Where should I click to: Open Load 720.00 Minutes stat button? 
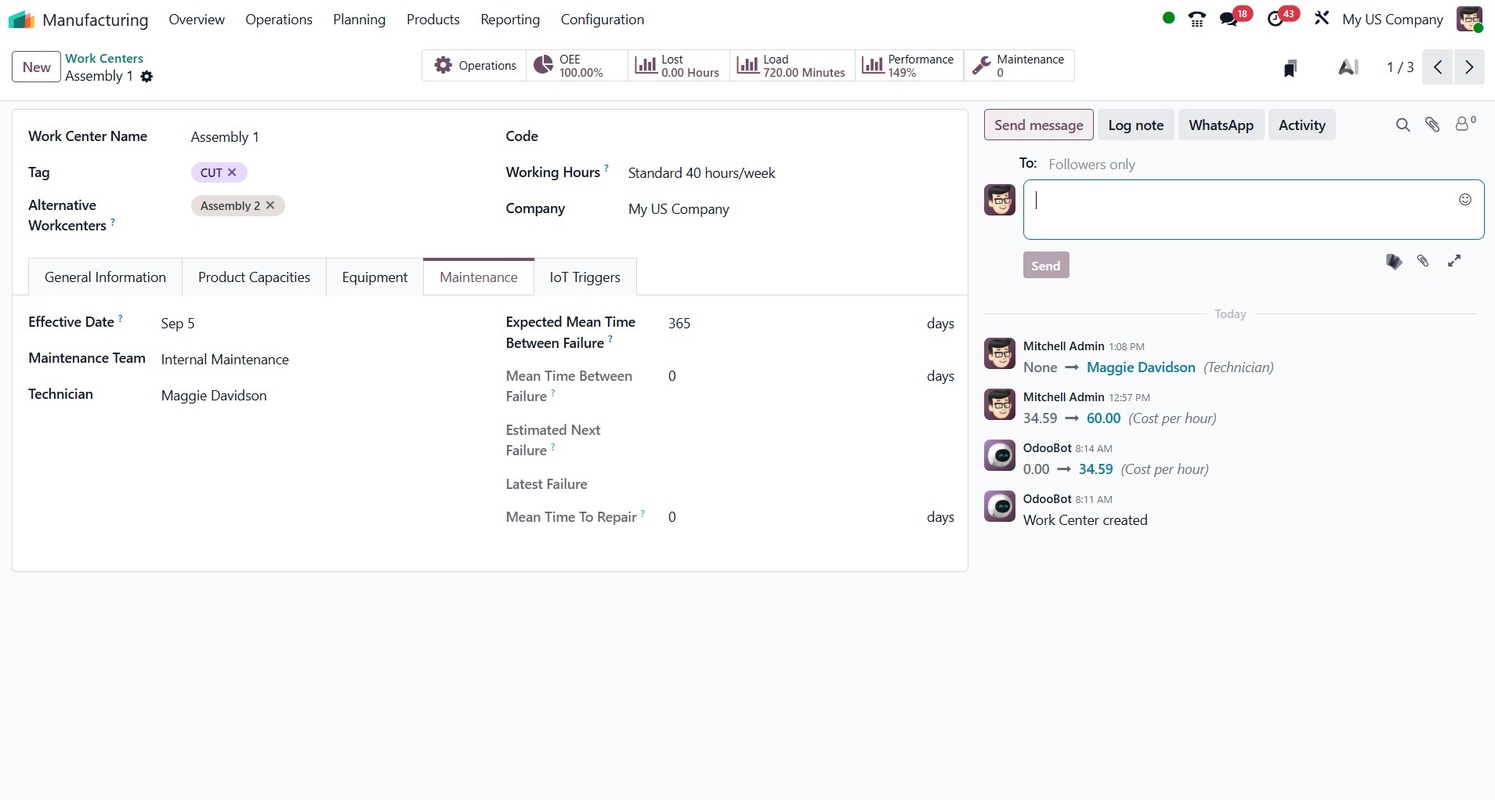click(x=793, y=66)
